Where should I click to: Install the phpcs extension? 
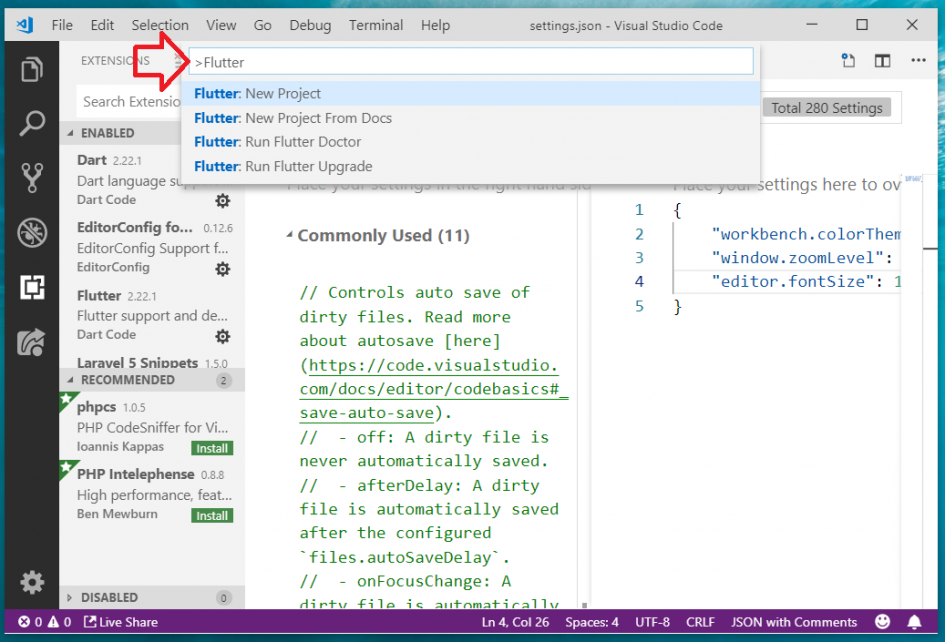tap(212, 448)
